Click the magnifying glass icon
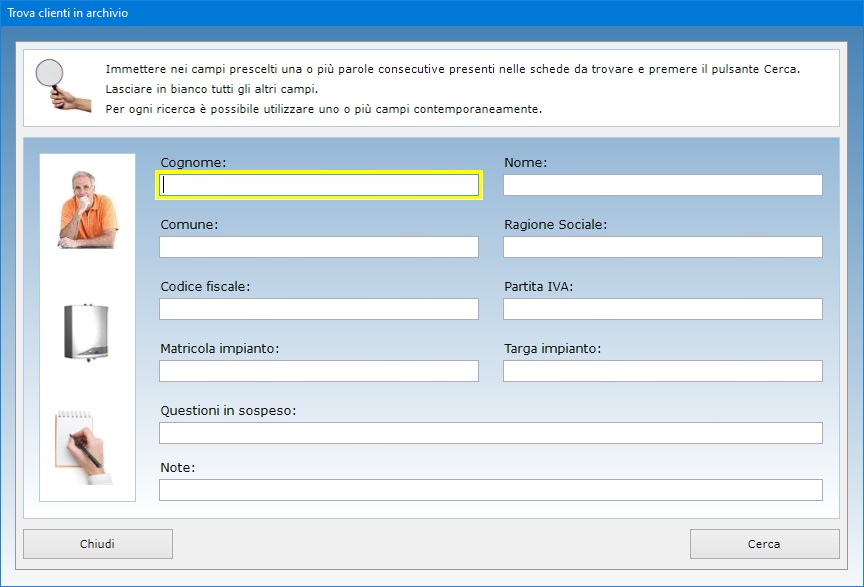864x587 pixels. 63,85
